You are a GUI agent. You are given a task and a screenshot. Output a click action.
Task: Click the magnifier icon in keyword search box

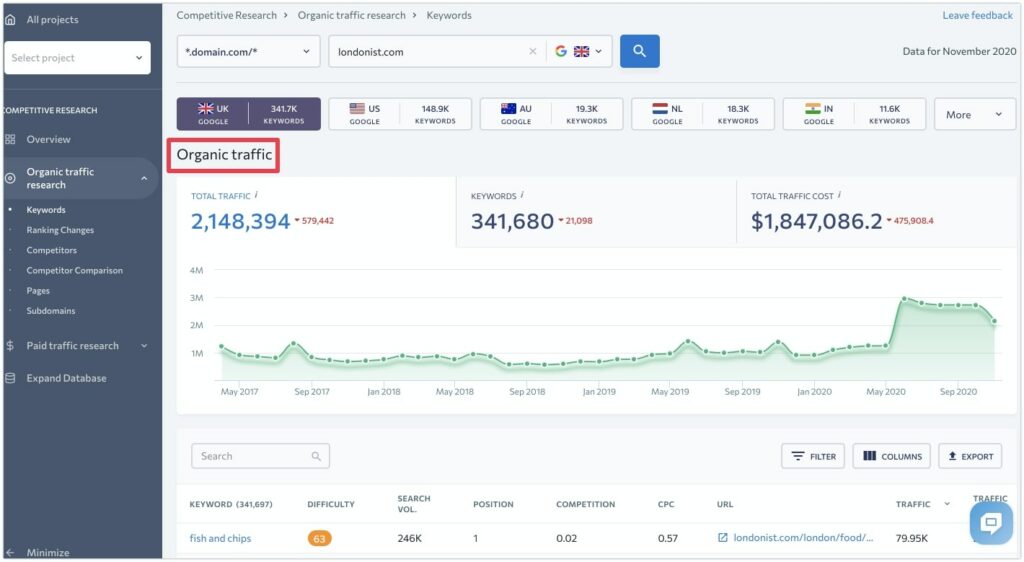pos(316,456)
